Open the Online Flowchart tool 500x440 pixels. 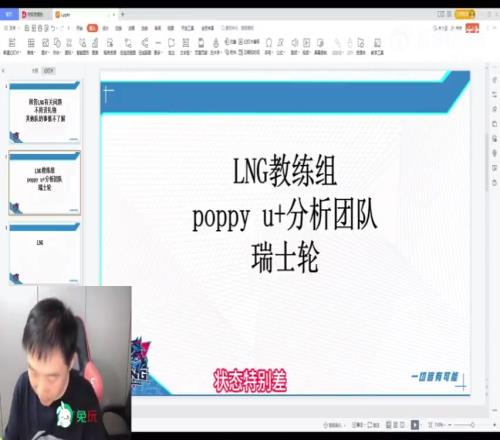point(128,43)
